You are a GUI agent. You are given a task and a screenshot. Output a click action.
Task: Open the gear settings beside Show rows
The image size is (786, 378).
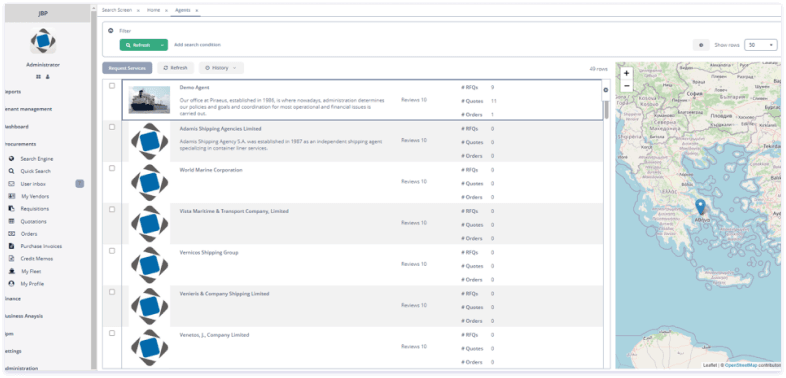click(701, 45)
